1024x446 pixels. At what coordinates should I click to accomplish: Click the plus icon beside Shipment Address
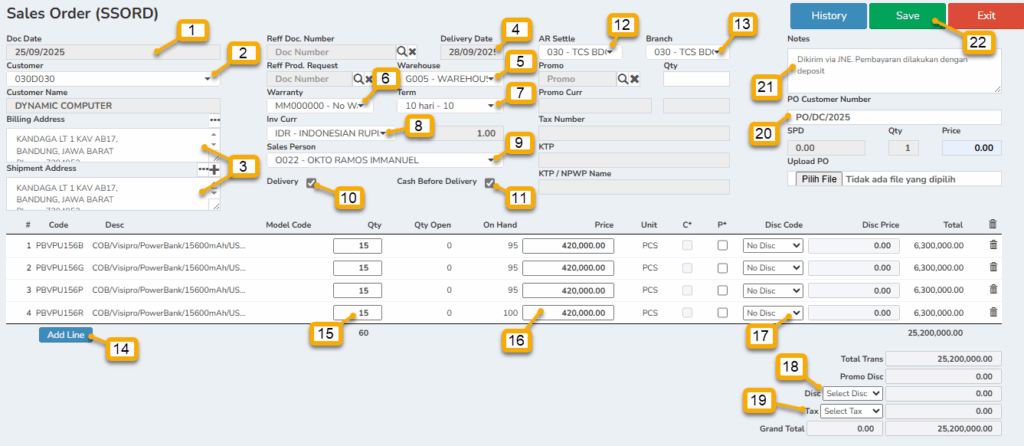(214, 169)
